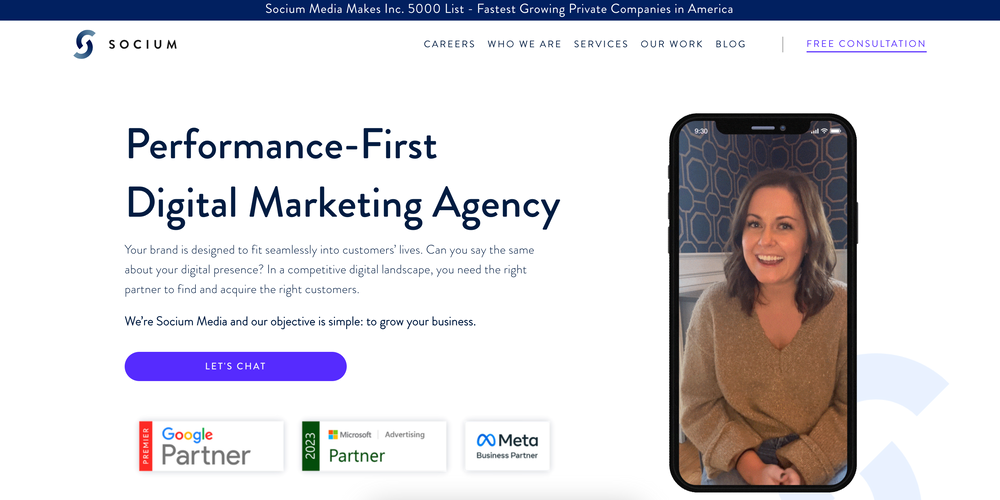This screenshot has height=500, width=1000.
Task: Click the Performance-First headline text
Action: click(281, 145)
